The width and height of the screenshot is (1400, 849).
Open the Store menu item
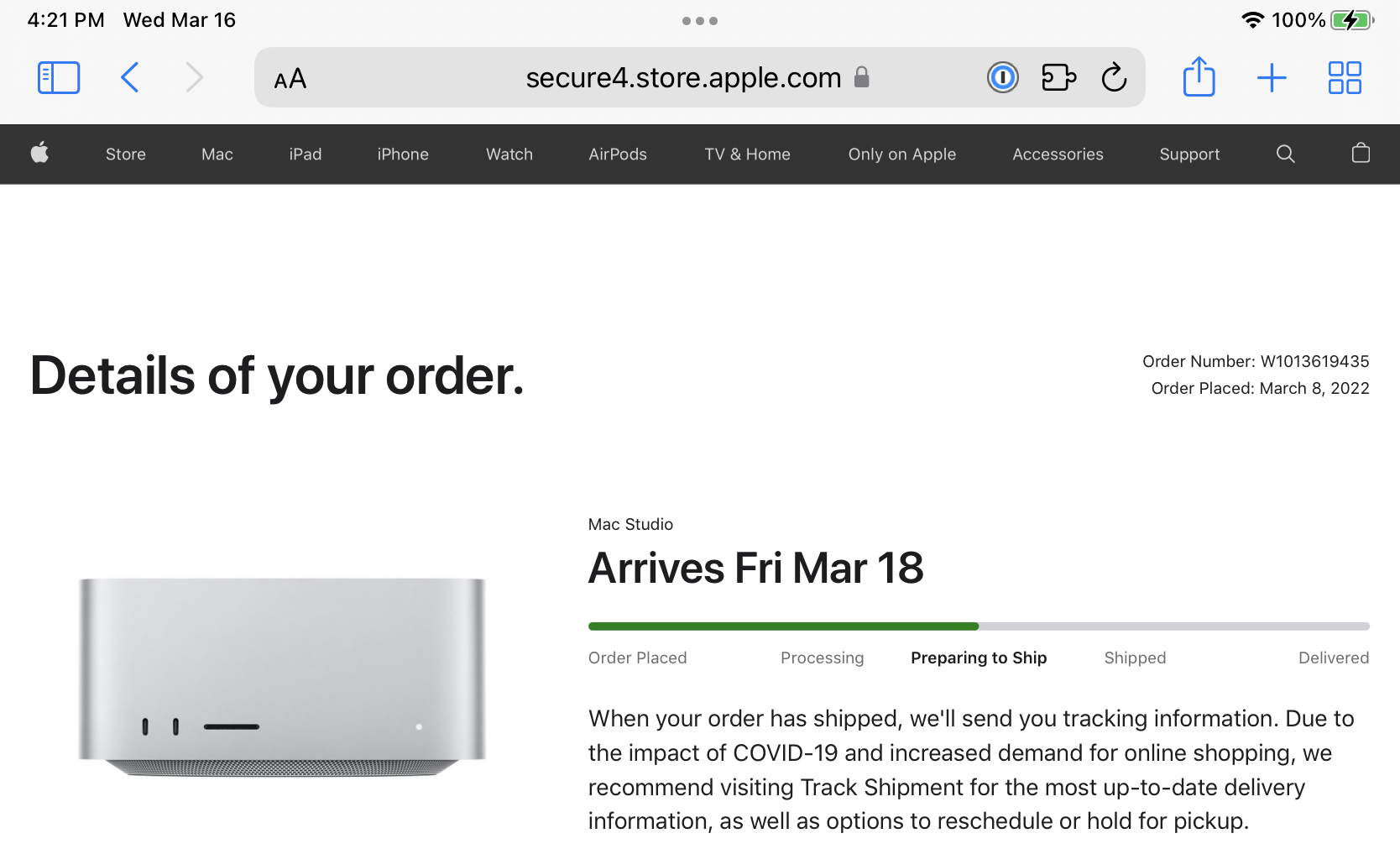click(x=126, y=155)
